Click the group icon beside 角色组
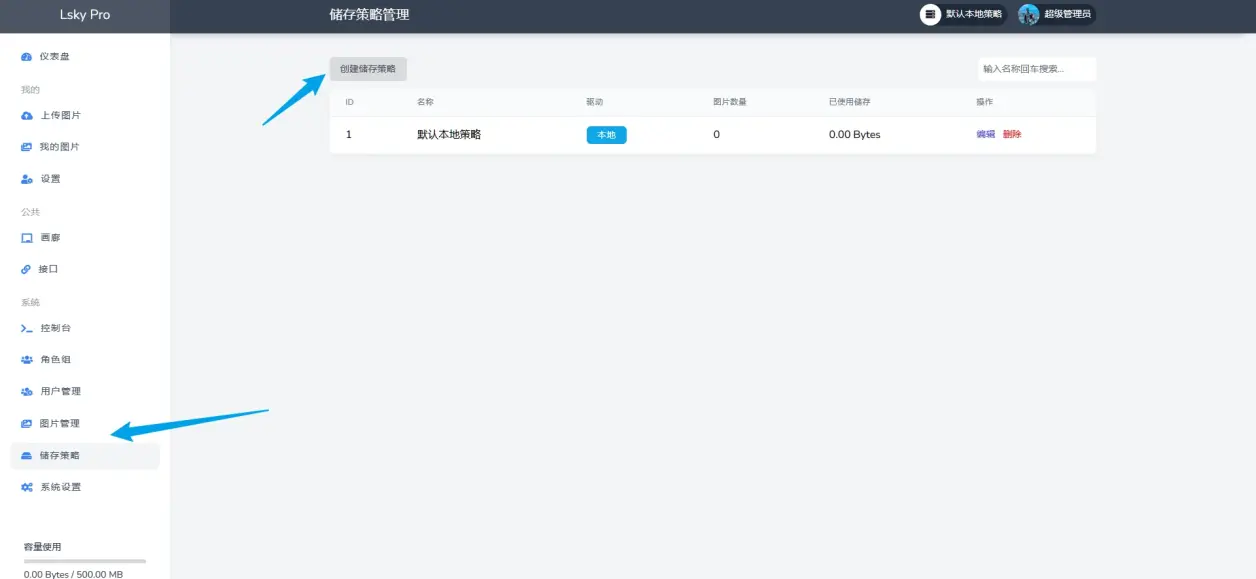The height and width of the screenshot is (579, 1256). (27, 359)
